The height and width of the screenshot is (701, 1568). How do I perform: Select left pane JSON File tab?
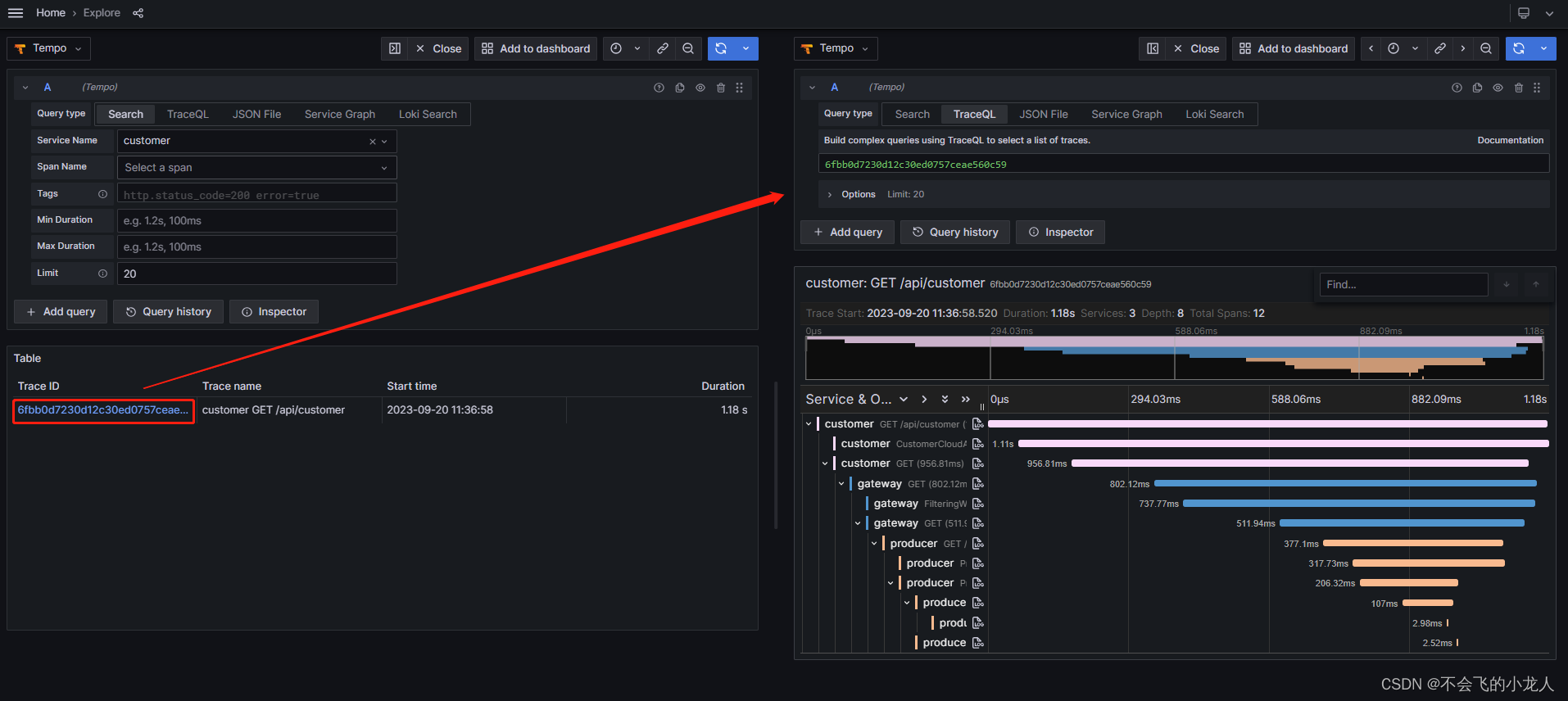tap(256, 115)
